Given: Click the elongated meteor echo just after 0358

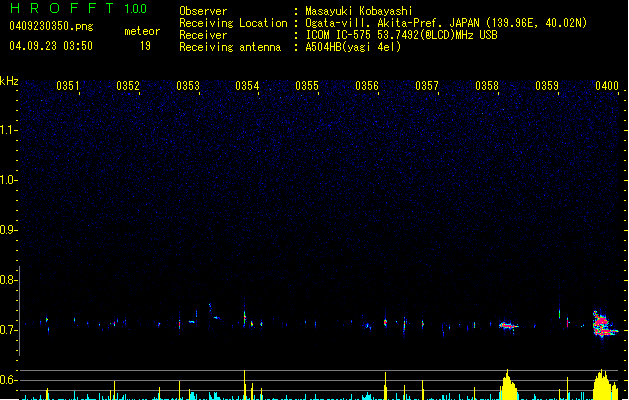Looking at the screenshot, I should click(x=508, y=326).
